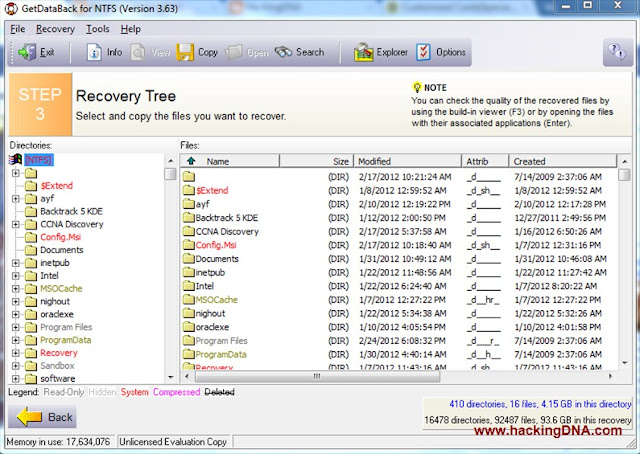Image resolution: width=640 pixels, height=454 pixels.
Task: Click the oraclexe folder icon in file list
Action: coord(189,327)
